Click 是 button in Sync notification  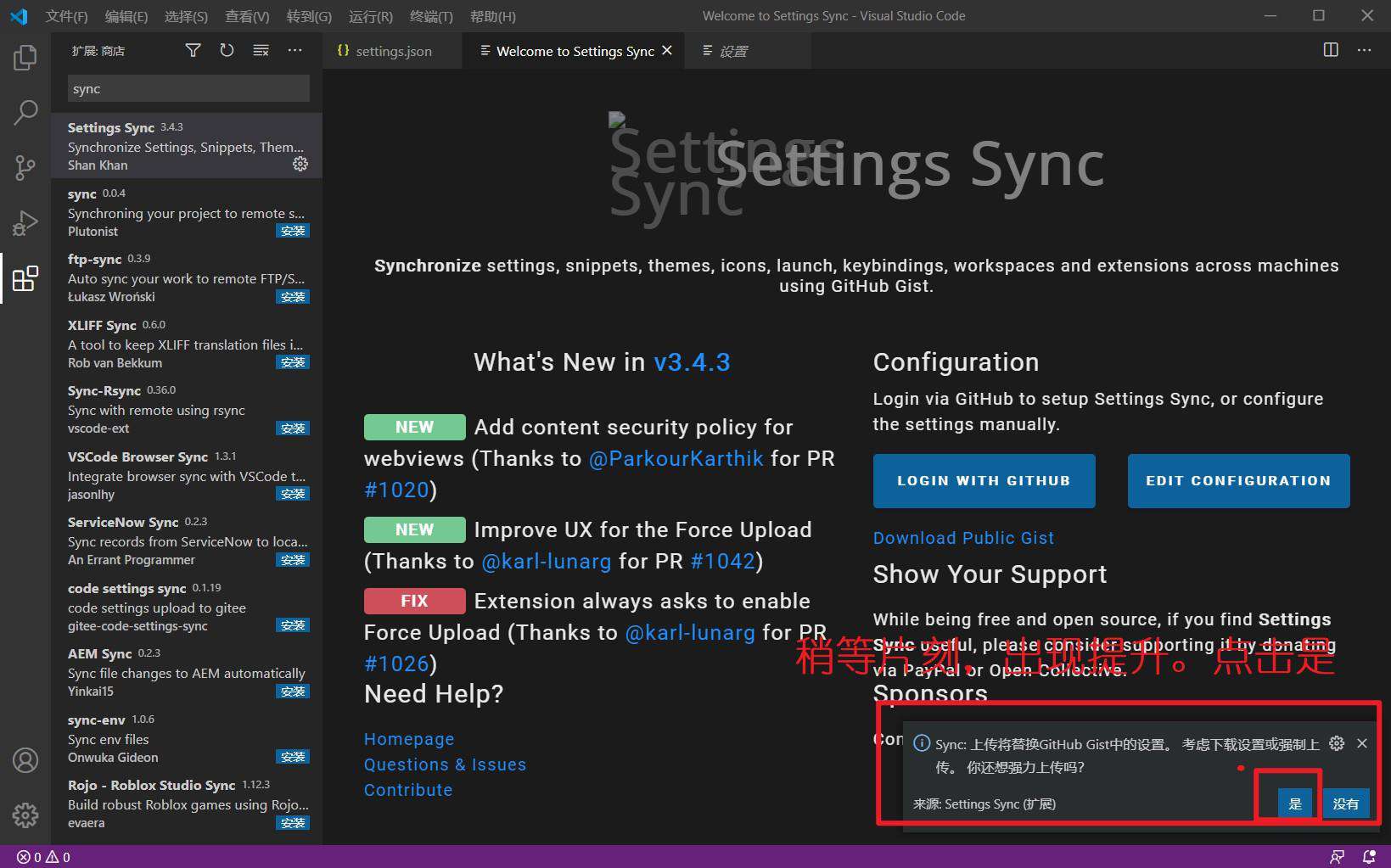click(x=1295, y=804)
